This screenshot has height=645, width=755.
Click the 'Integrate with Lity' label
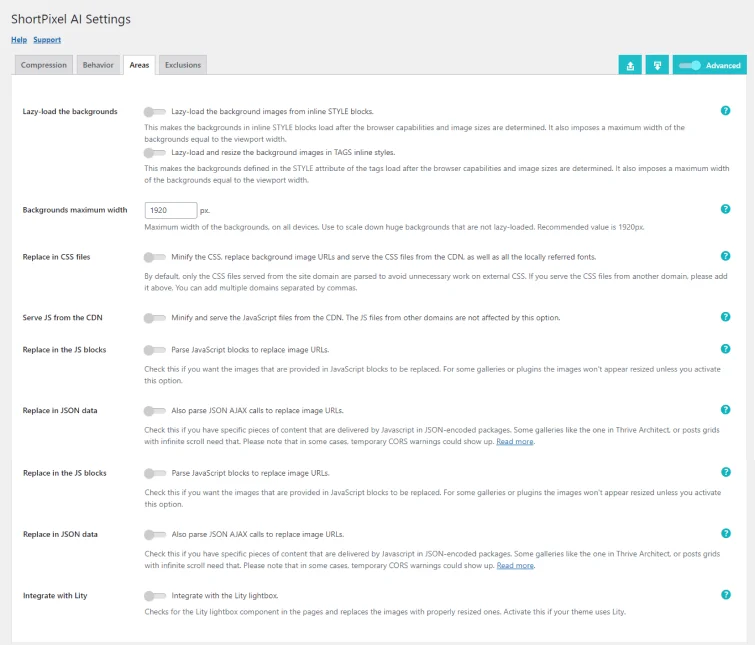coord(55,595)
